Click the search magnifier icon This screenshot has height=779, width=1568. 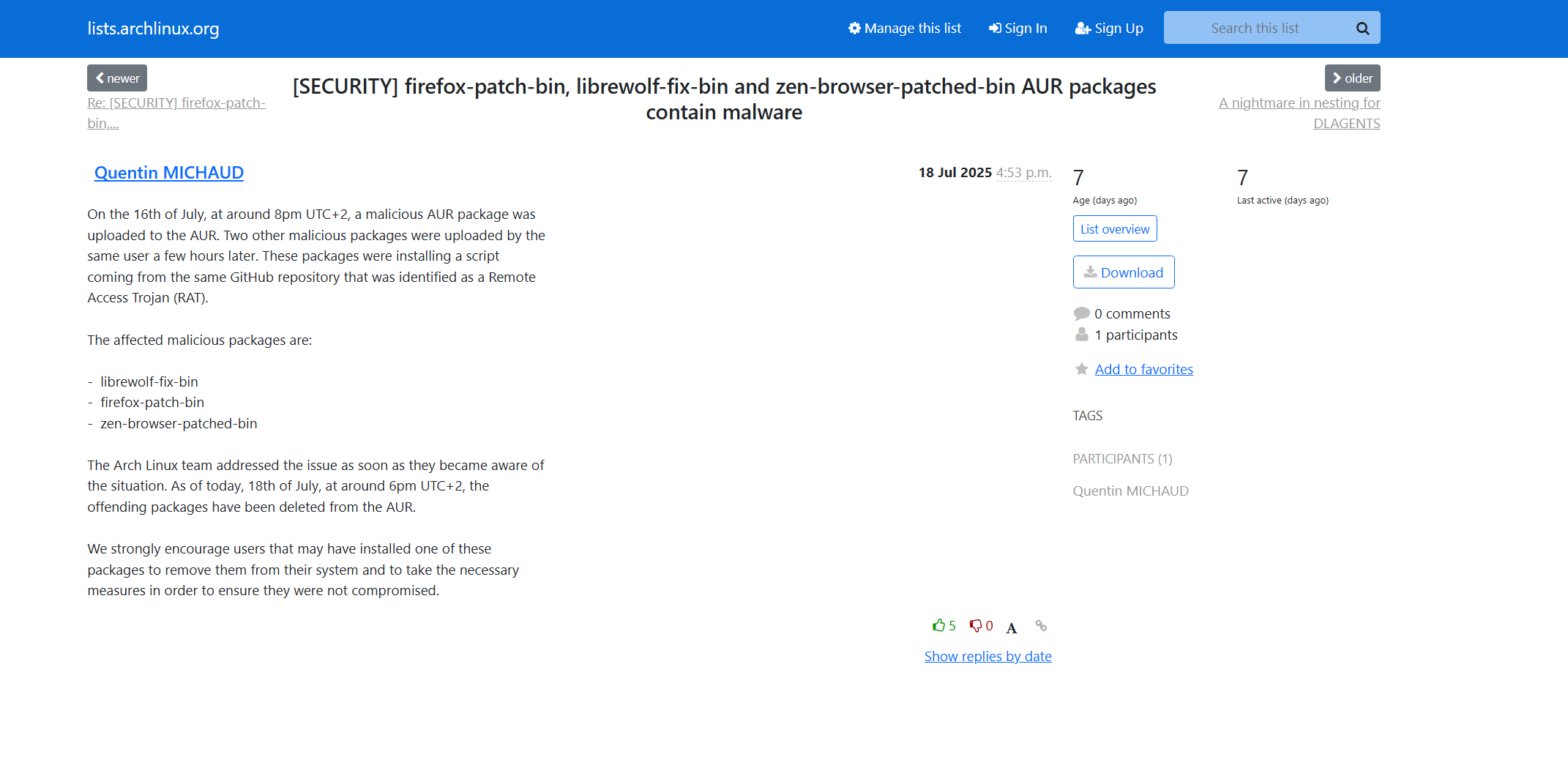1362,29
